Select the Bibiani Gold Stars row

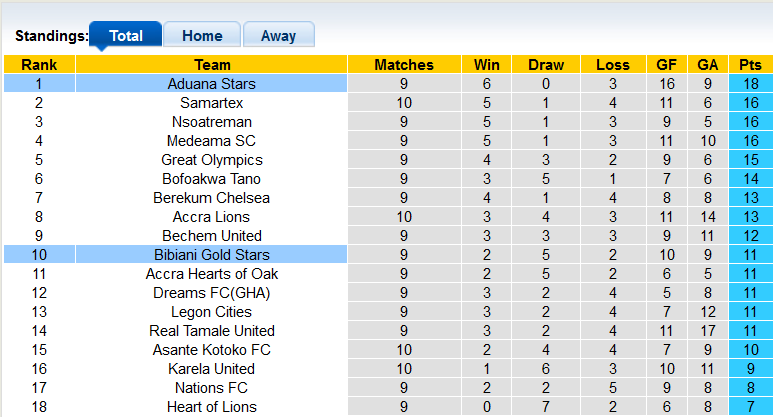(x=212, y=255)
